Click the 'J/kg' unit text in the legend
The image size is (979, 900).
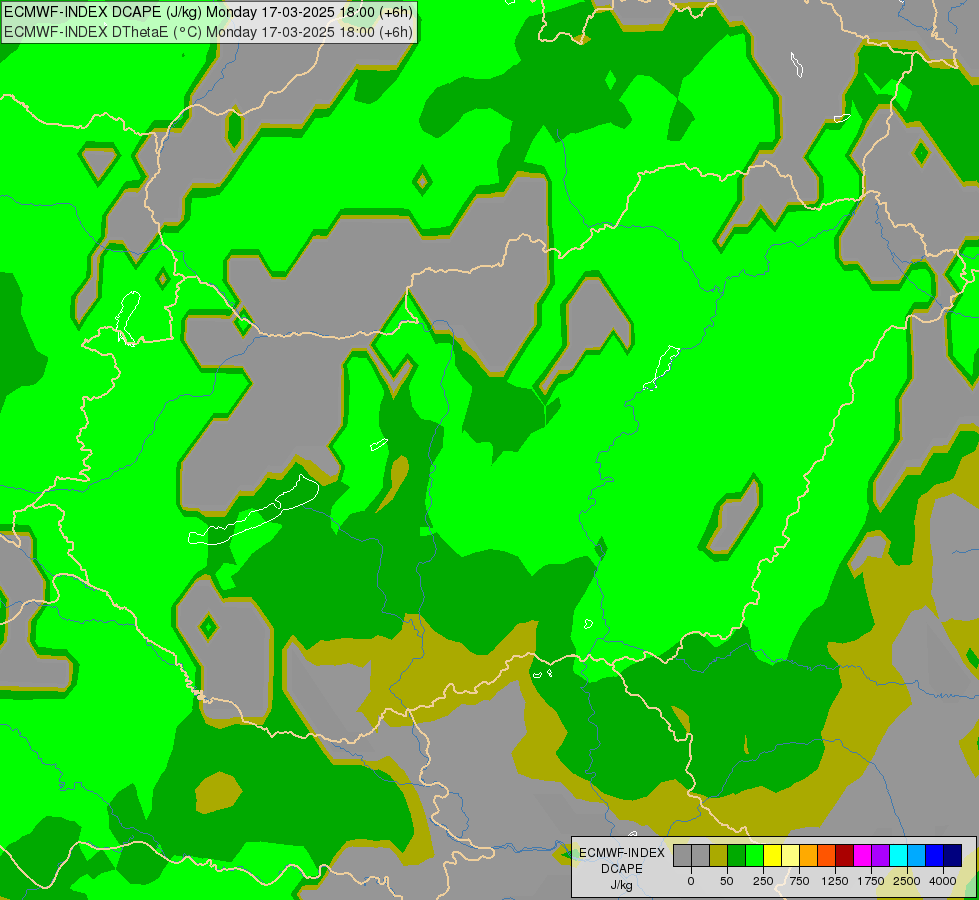(x=622, y=886)
